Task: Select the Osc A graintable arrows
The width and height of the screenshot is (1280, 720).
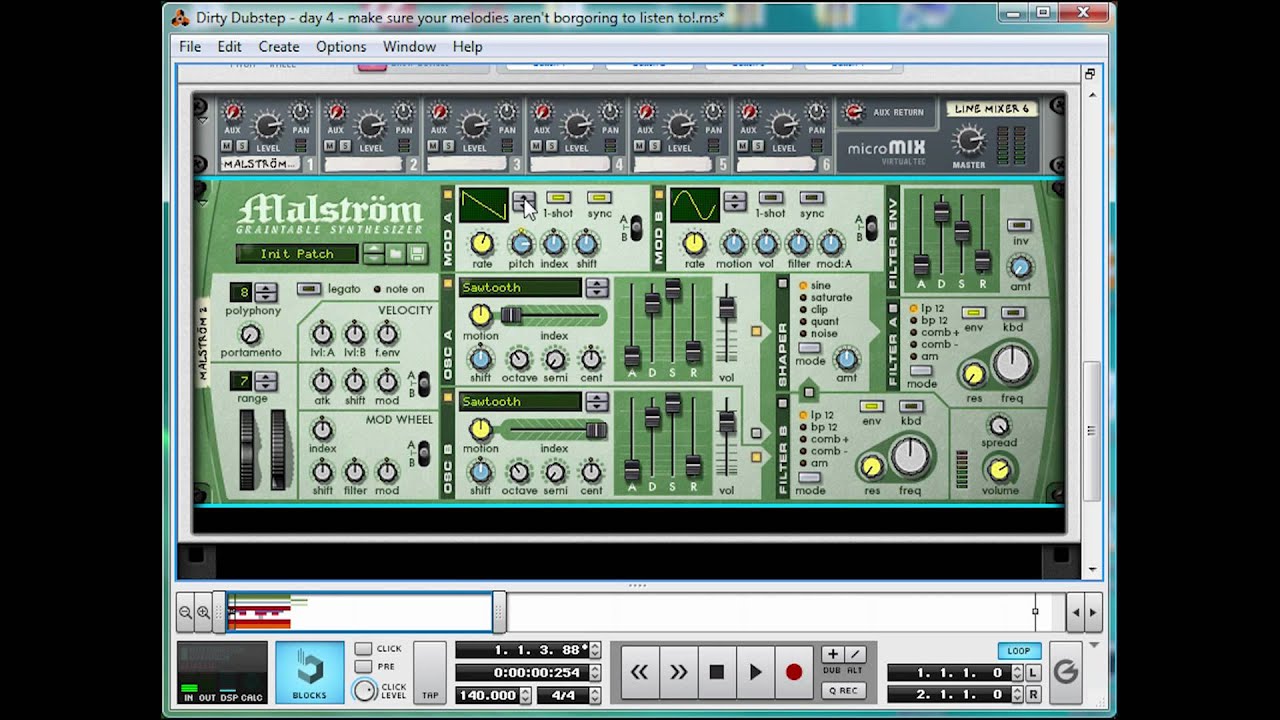Action: (x=597, y=288)
